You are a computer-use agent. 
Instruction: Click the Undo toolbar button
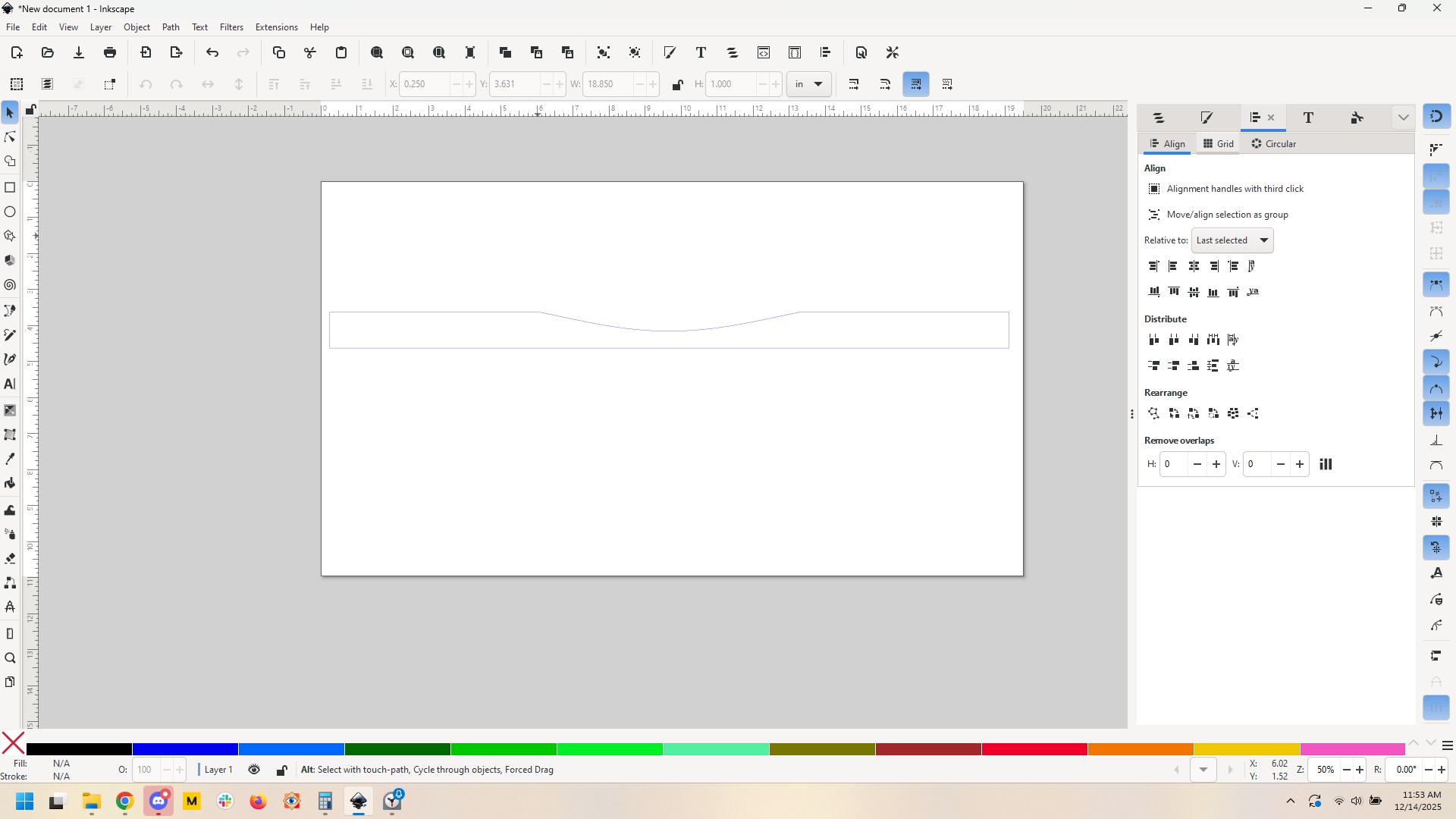point(212,52)
